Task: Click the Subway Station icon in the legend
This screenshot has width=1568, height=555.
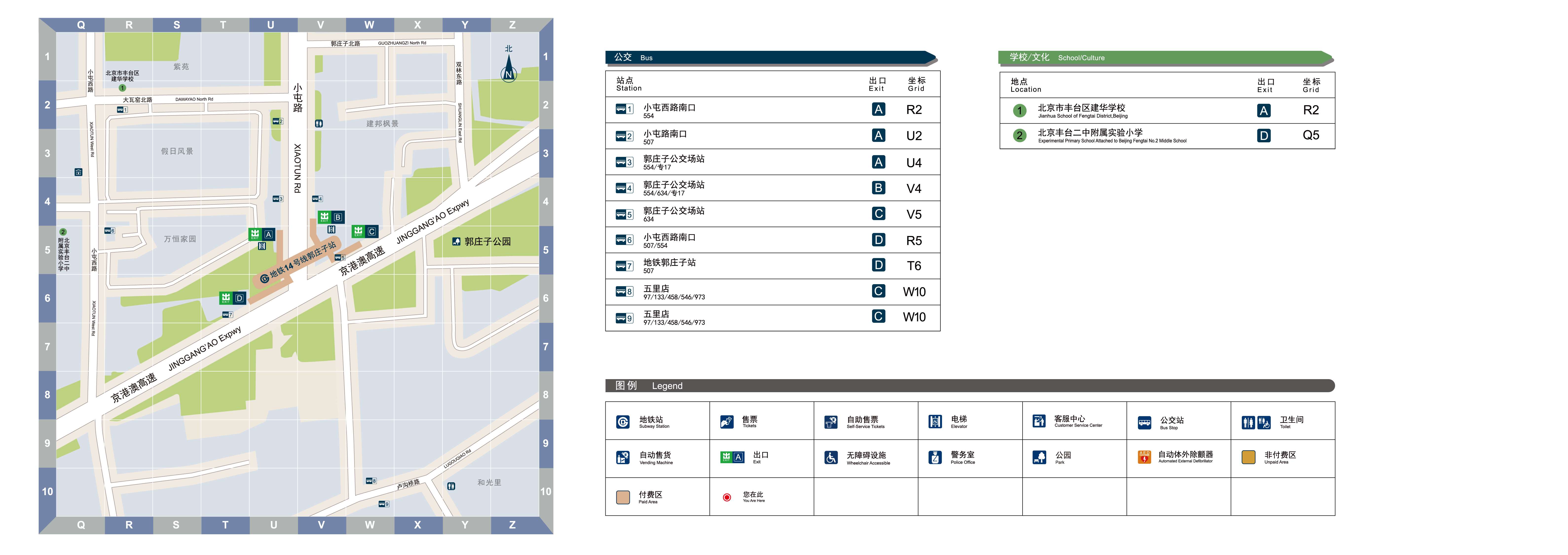Action: [x=623, y=422]
